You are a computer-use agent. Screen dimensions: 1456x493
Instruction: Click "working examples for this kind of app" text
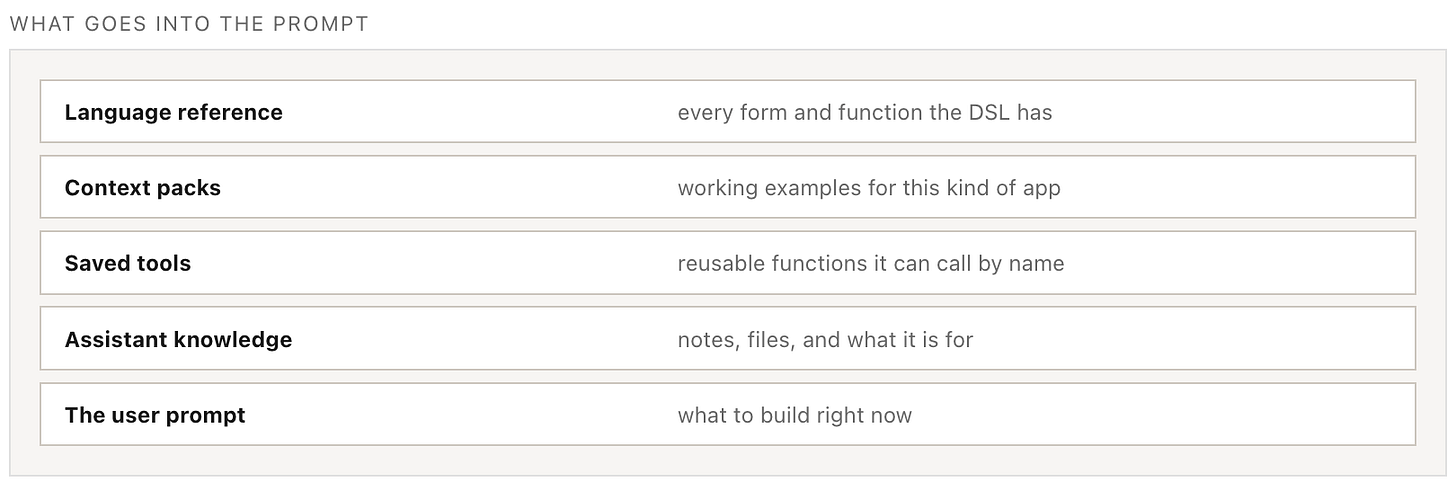click(869, 188)
